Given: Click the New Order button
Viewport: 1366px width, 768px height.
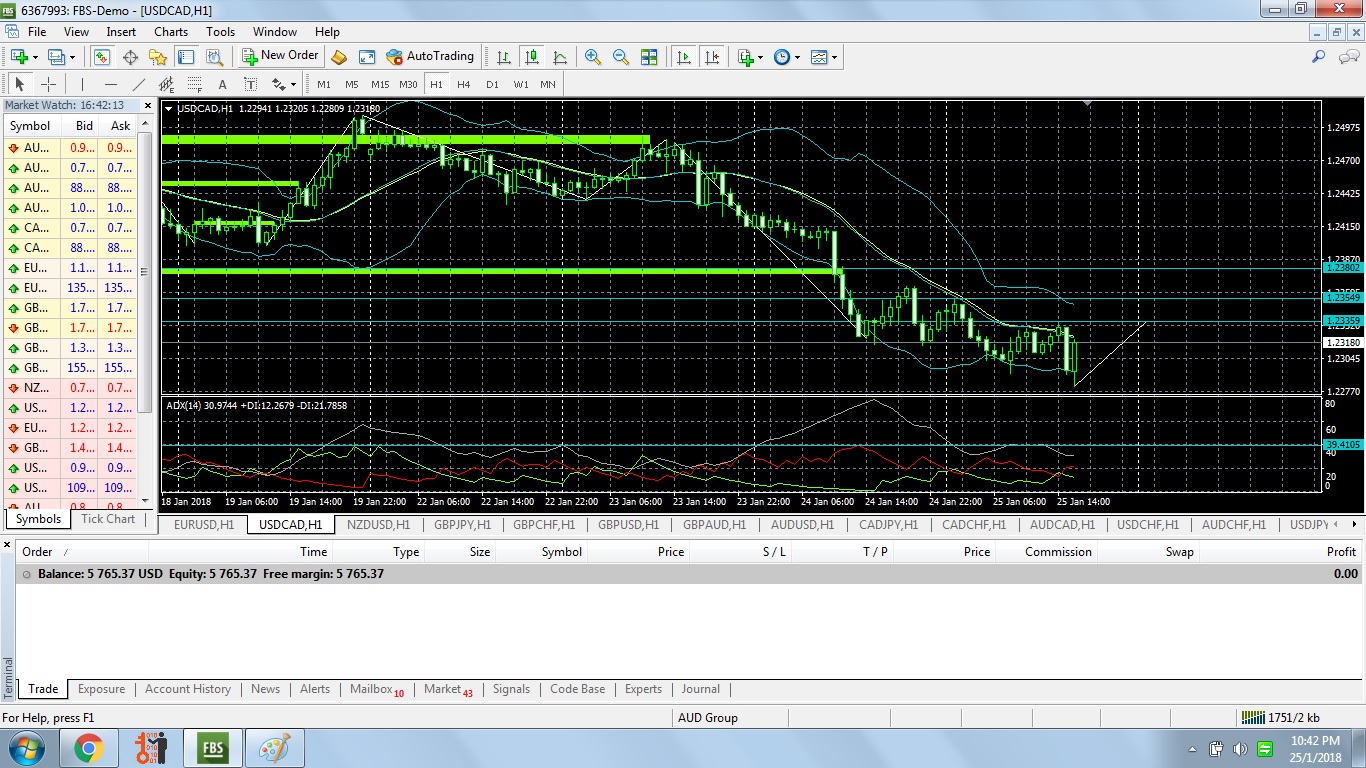Looking at the screenshot, I should pyautogui.click(x=280, y=56).
